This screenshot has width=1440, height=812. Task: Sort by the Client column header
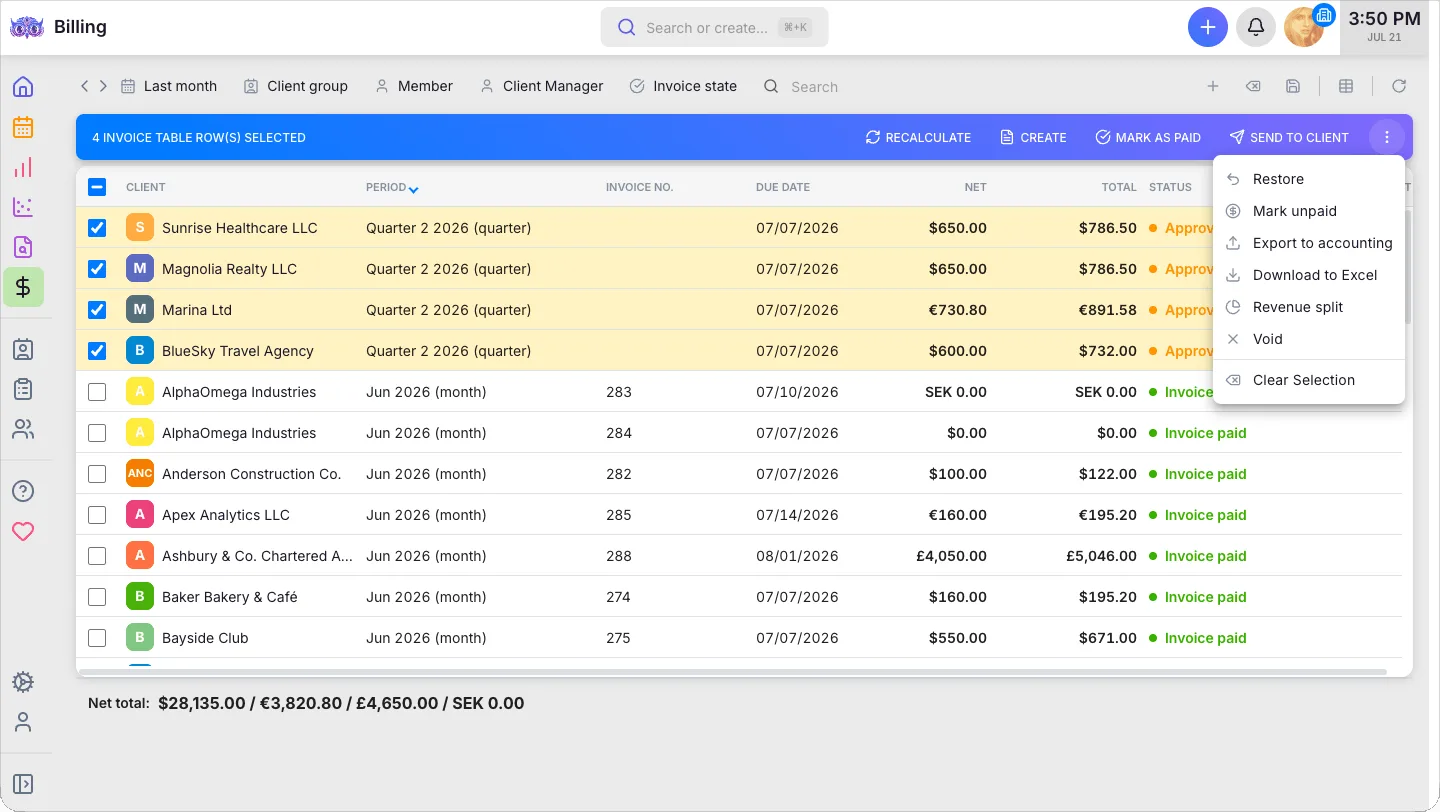coord(146,187)
